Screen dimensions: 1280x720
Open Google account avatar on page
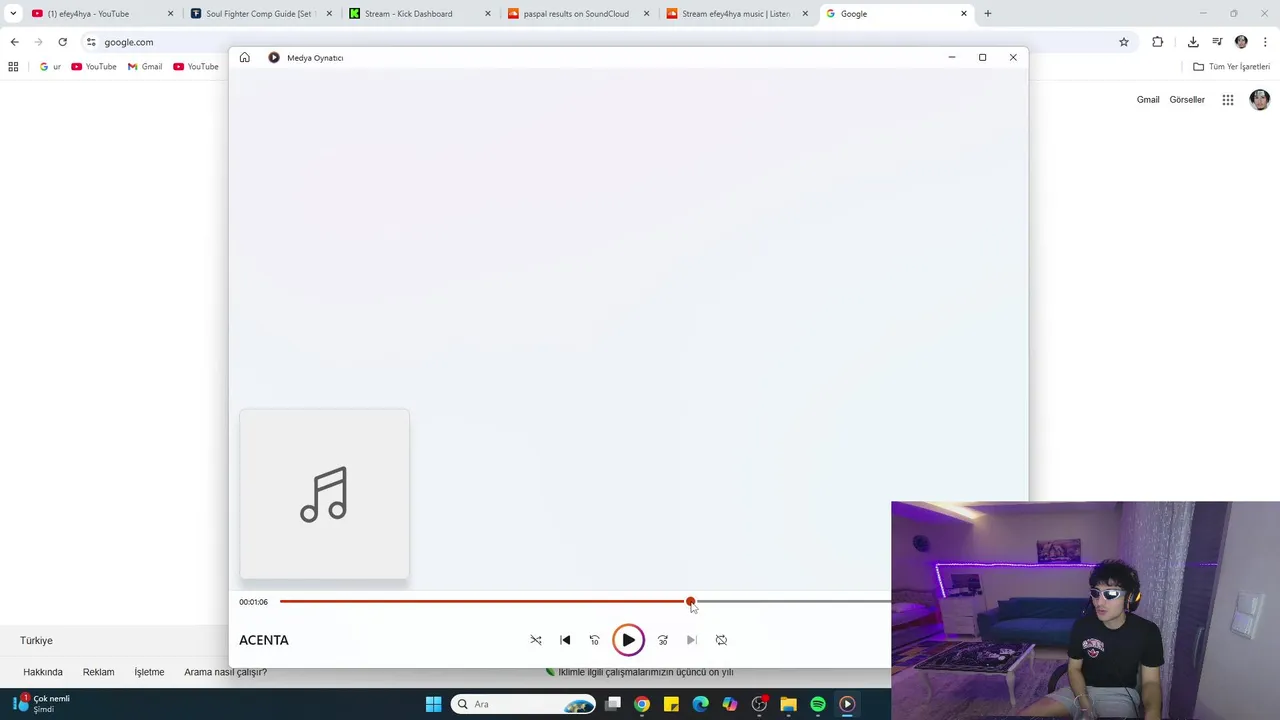click(x=1259, y=100)
